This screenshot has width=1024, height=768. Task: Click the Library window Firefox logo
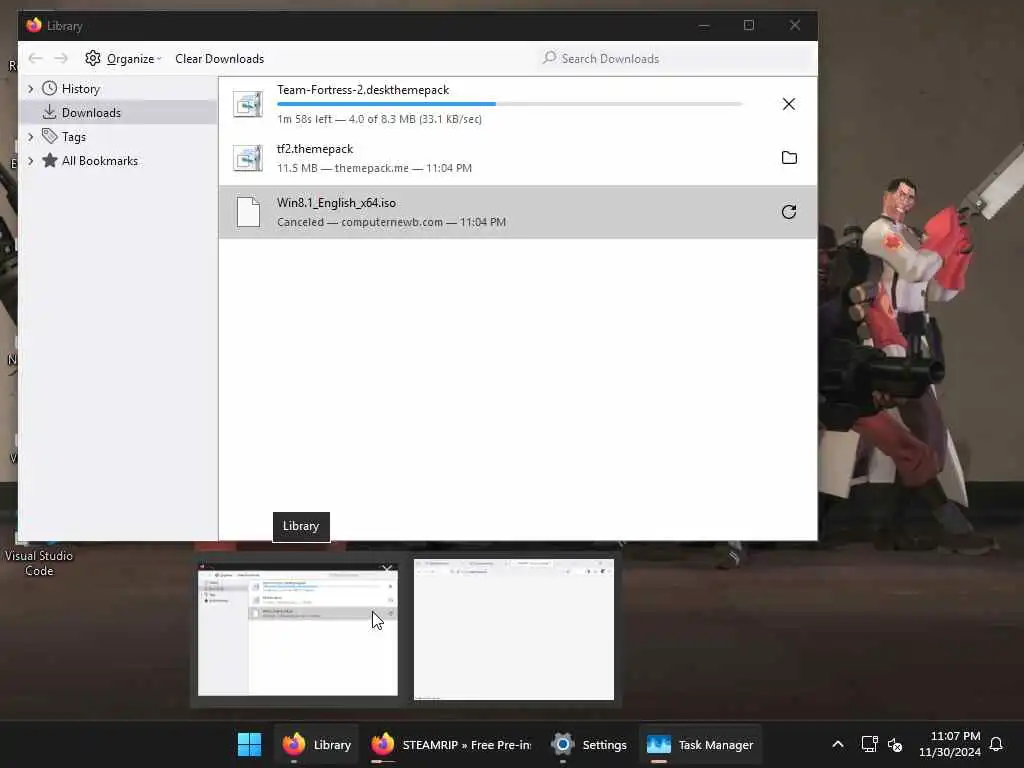[34, 25]
